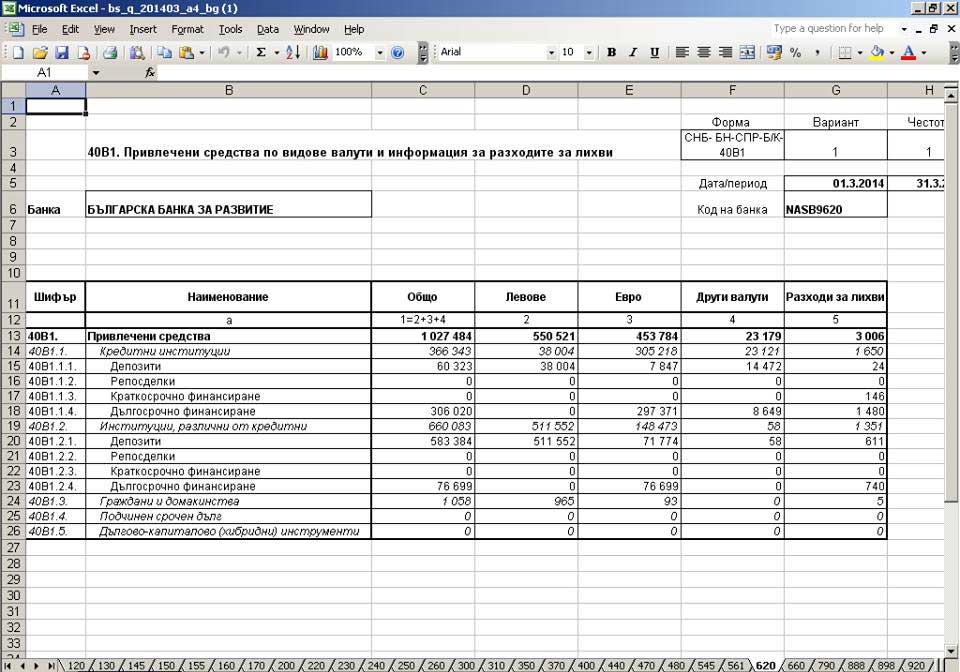The height and width of the screenshot is (672, 960).
Task: Apply borders with the Borders icon
Action: (x=845, y=53)
